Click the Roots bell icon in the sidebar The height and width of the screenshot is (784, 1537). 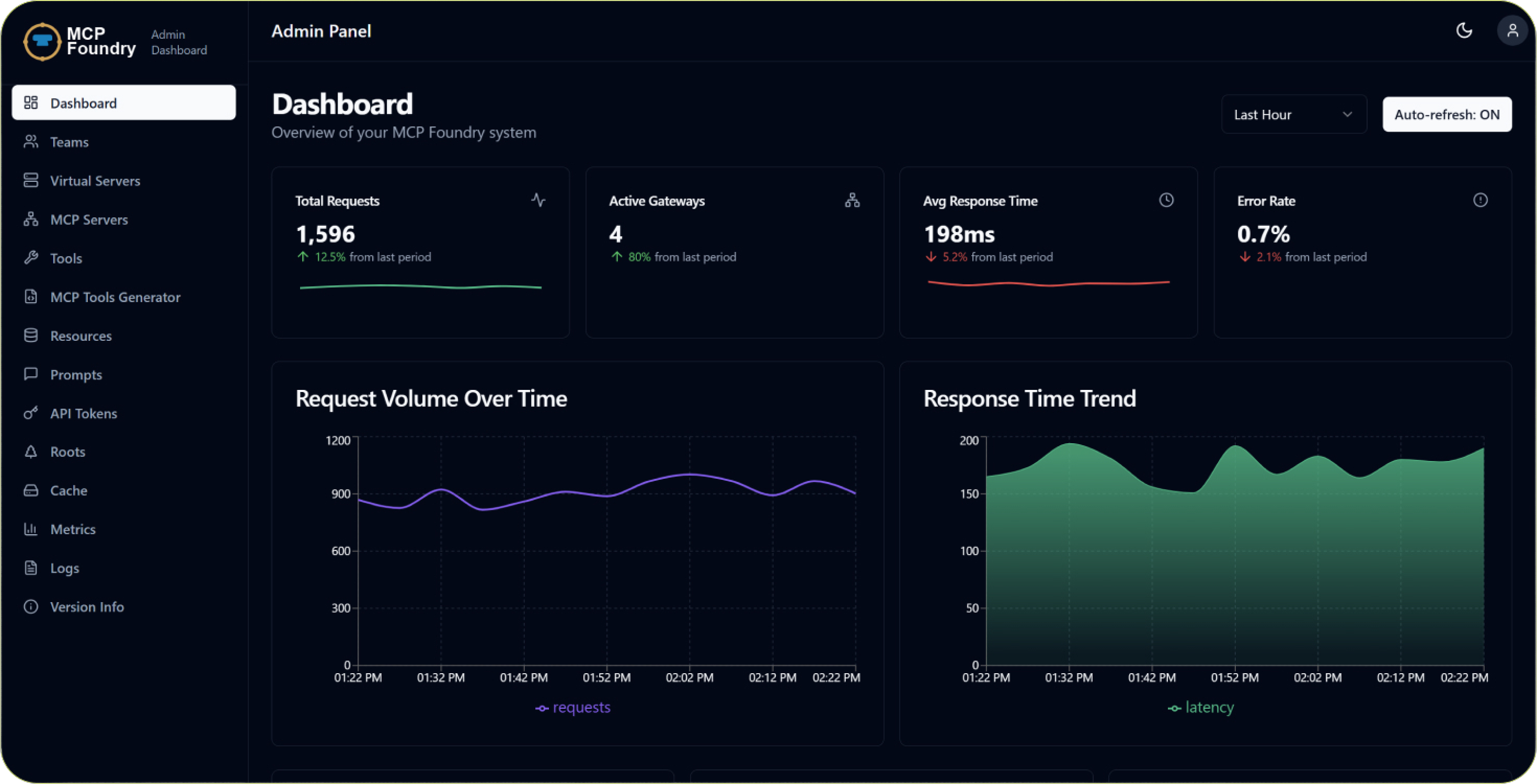click(31, 452)
